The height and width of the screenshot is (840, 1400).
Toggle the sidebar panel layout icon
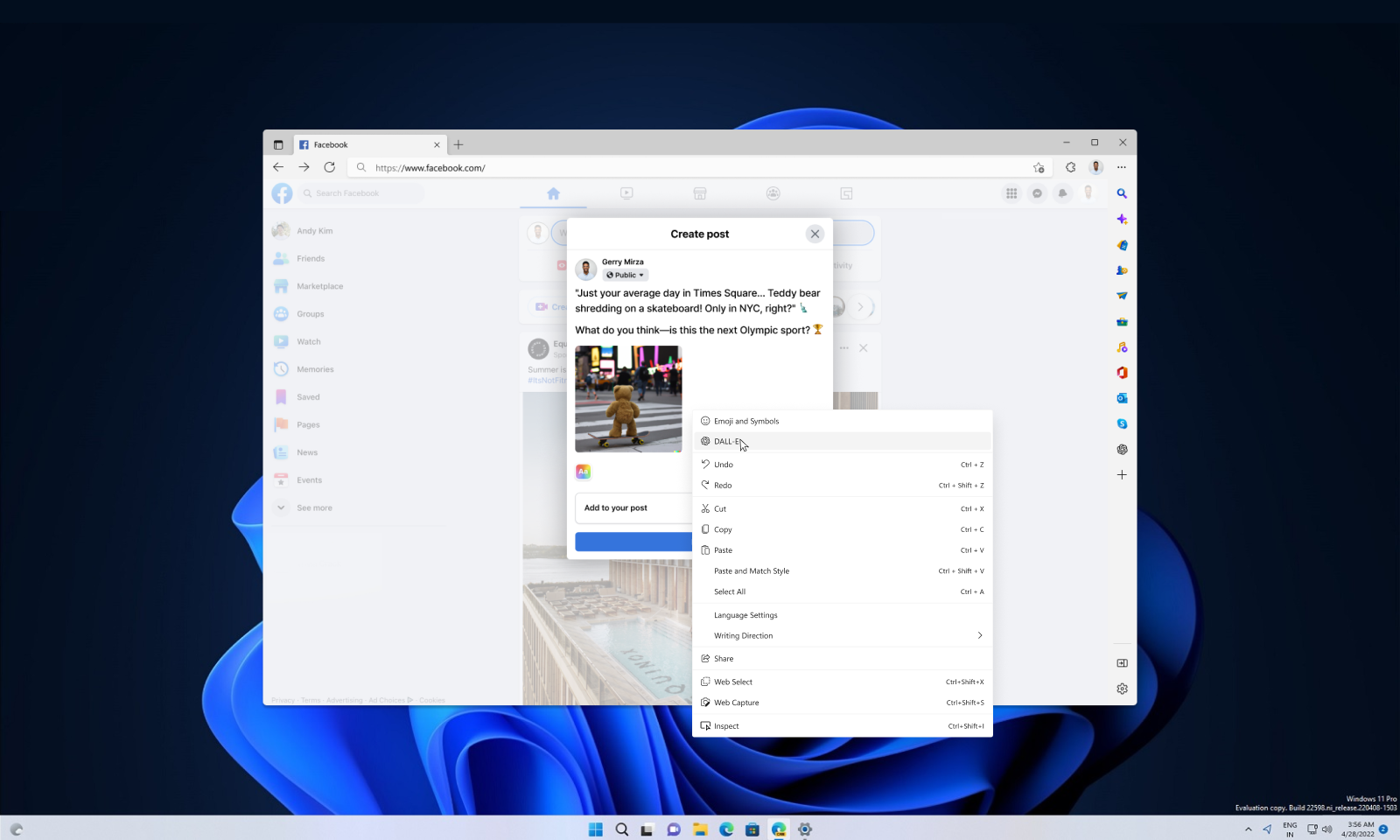click(1122, 663)
